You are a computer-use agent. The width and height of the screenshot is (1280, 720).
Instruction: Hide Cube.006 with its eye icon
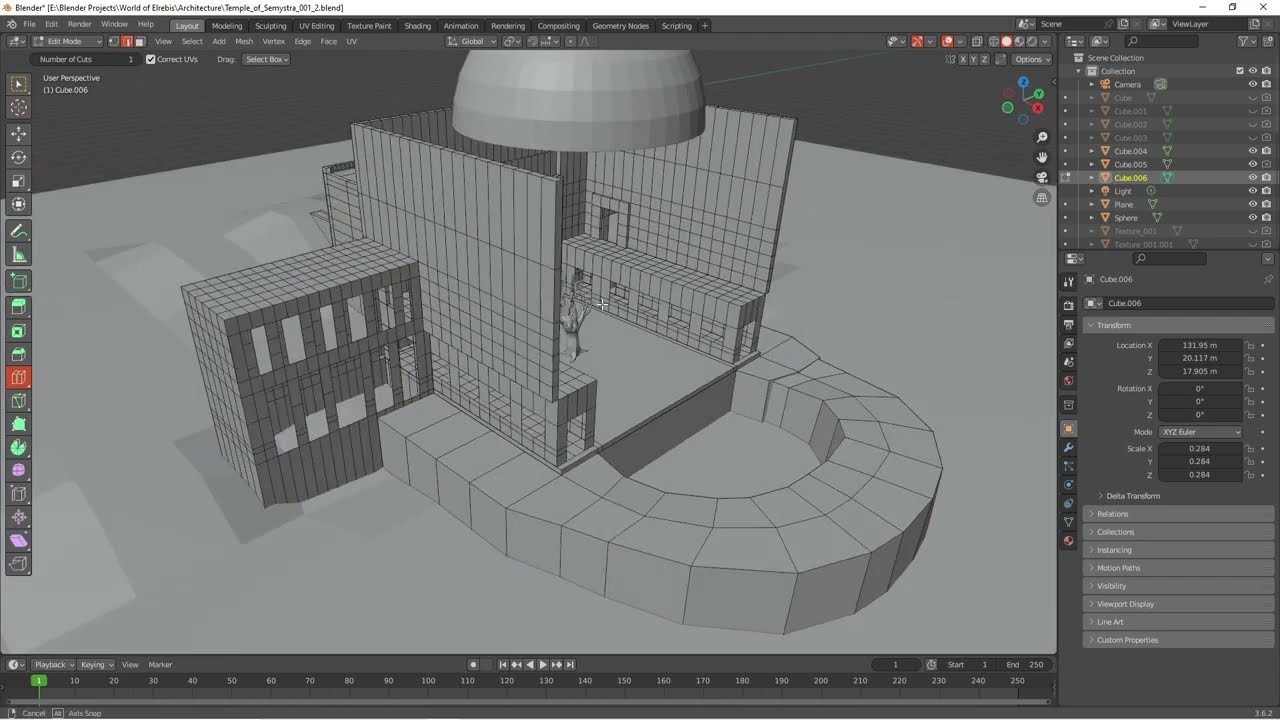pos(1252,178)
